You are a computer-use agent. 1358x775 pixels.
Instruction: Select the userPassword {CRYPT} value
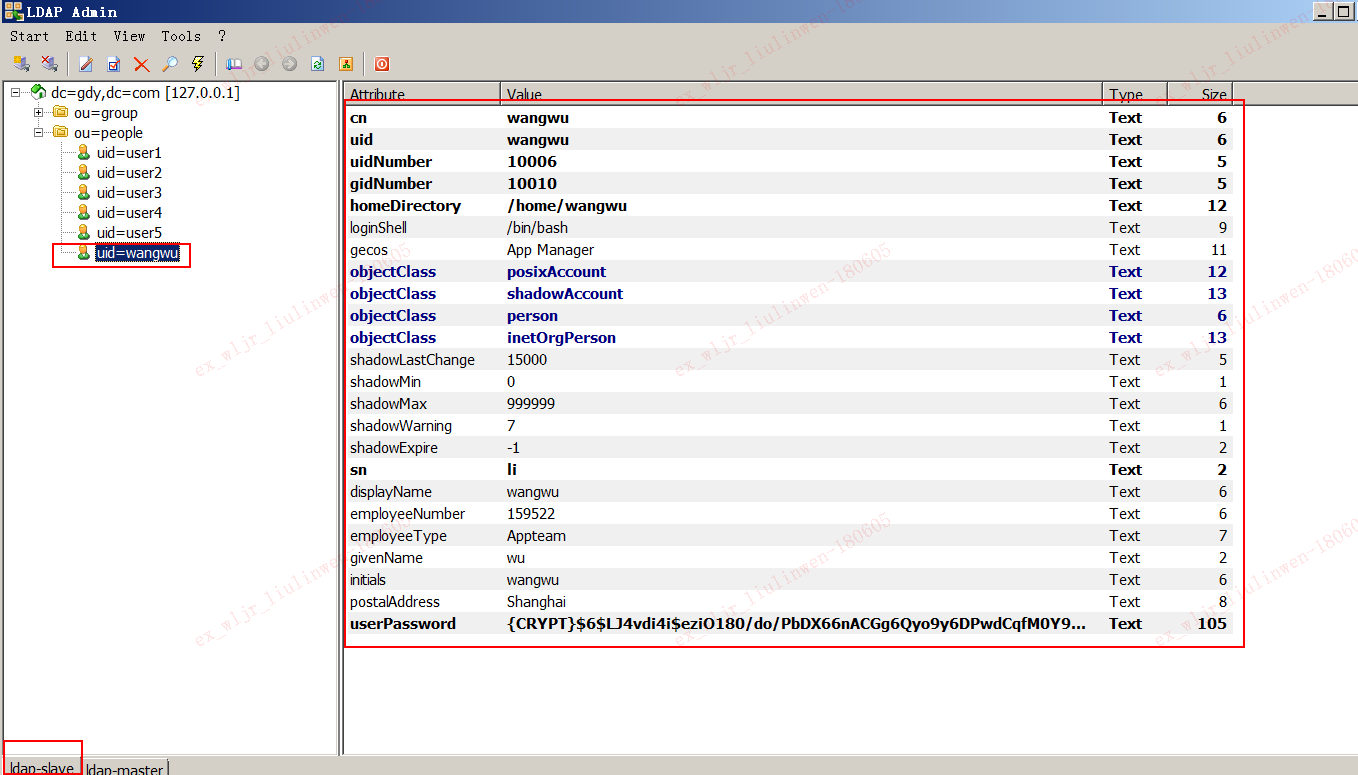[796, 623]
